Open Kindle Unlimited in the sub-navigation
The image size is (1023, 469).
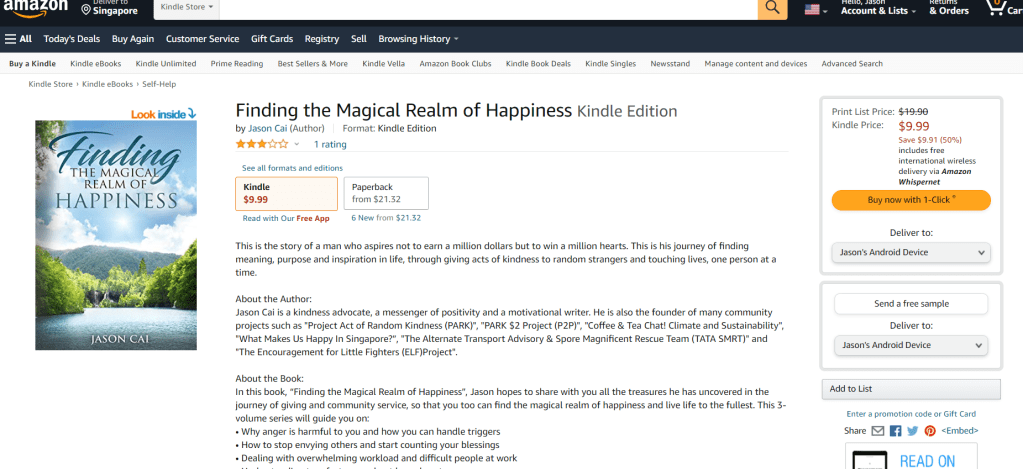coord(166,64)
